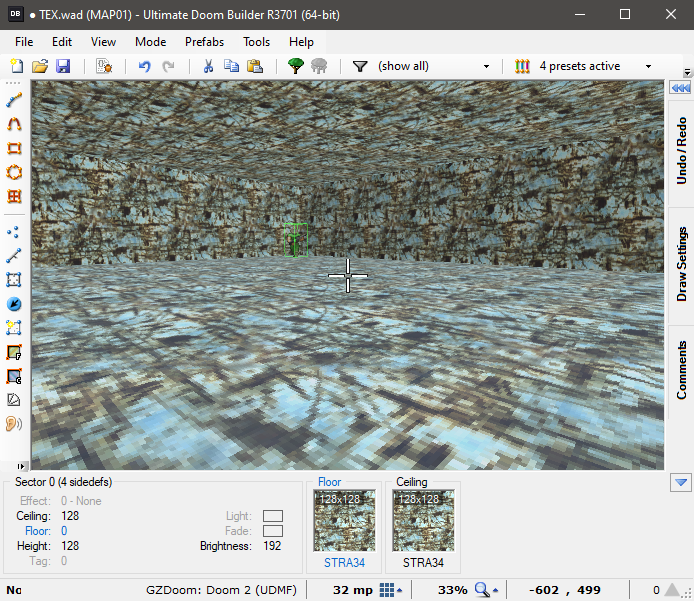The width and height of the screenshot is (694, 601).
Task: Select the Draw Lines tool
Action: (x=14, y=101)
